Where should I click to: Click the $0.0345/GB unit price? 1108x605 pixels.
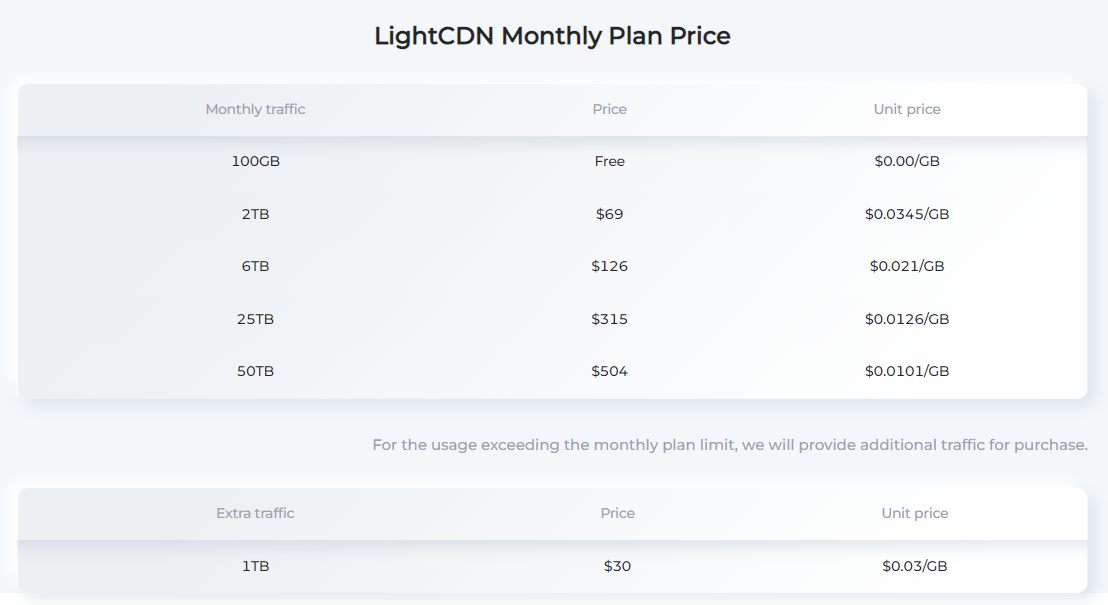coord(907,214)
